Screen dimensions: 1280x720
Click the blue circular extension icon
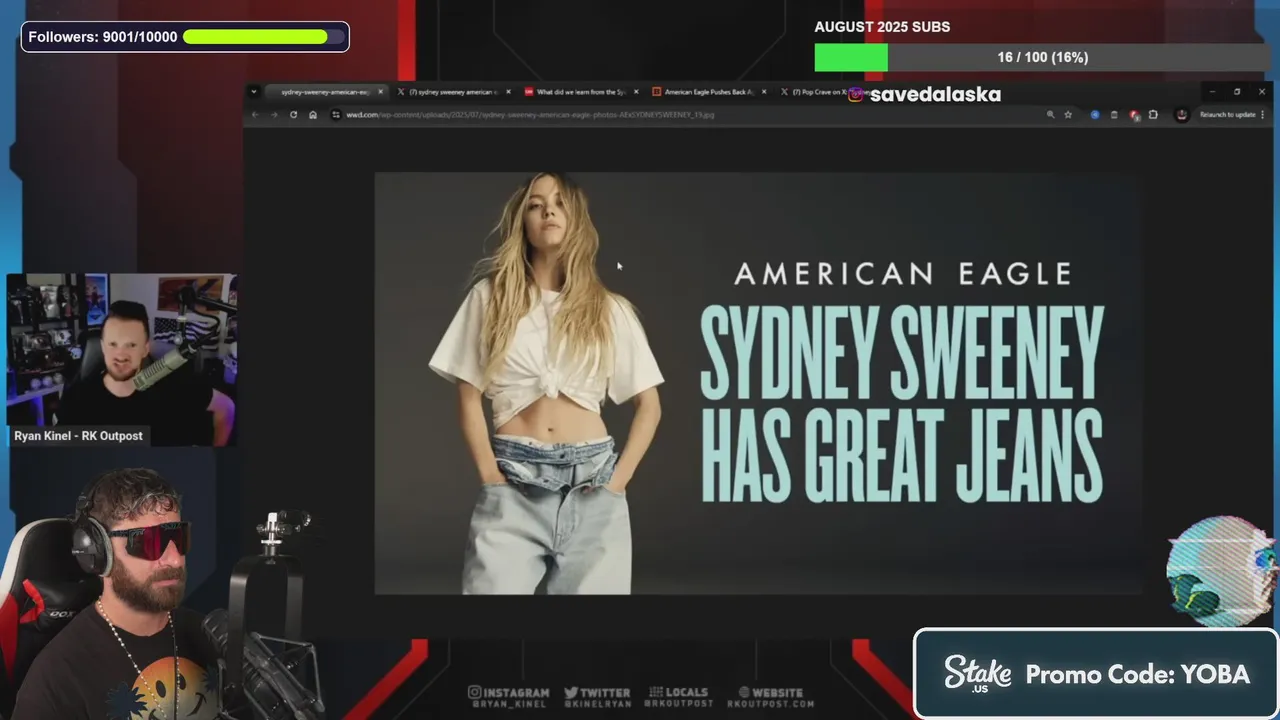click(x=1095, y=115)
